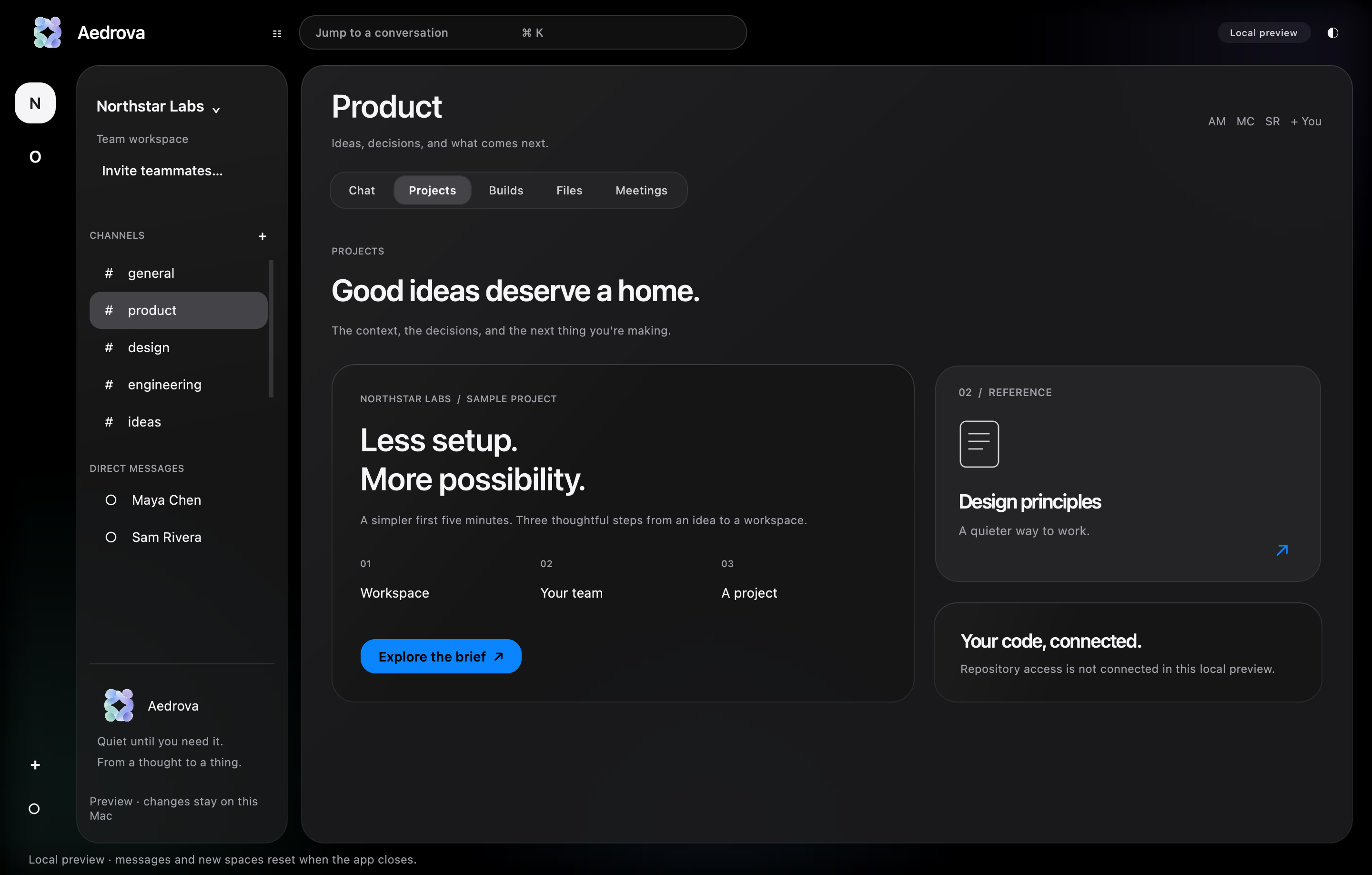Open the product channel
This screenshot has height=875, width=1372.
tap(178, 310)
